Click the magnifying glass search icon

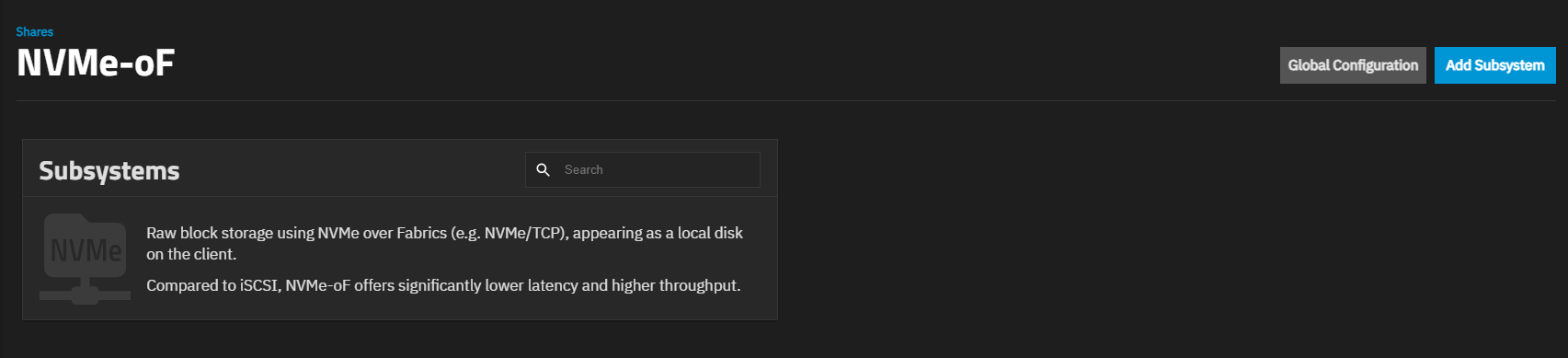point(544,170)
